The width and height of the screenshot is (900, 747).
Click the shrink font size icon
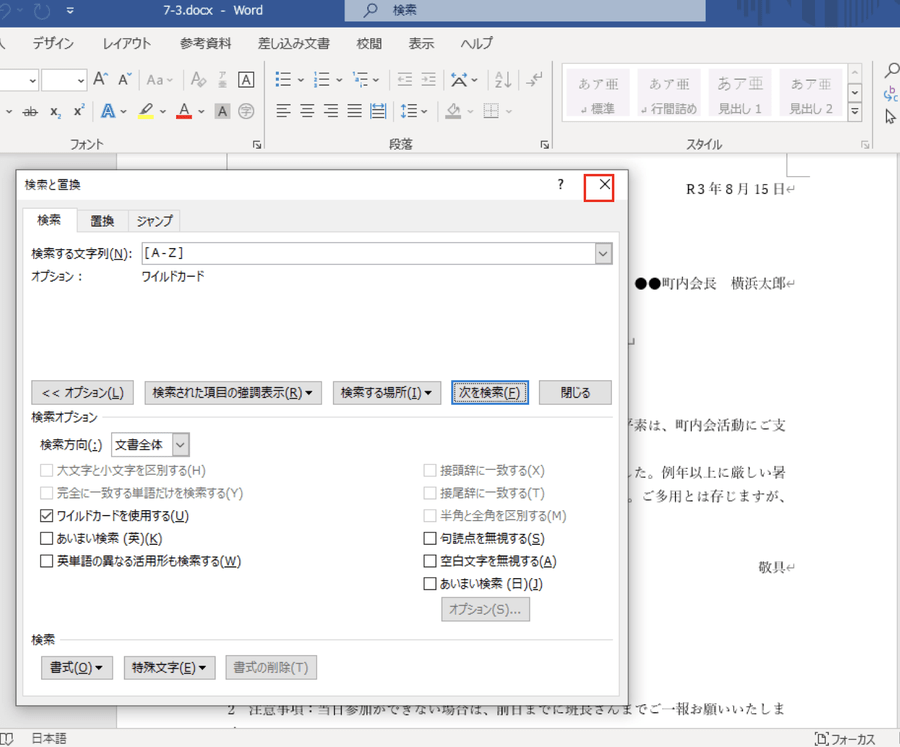pos(125,79)
